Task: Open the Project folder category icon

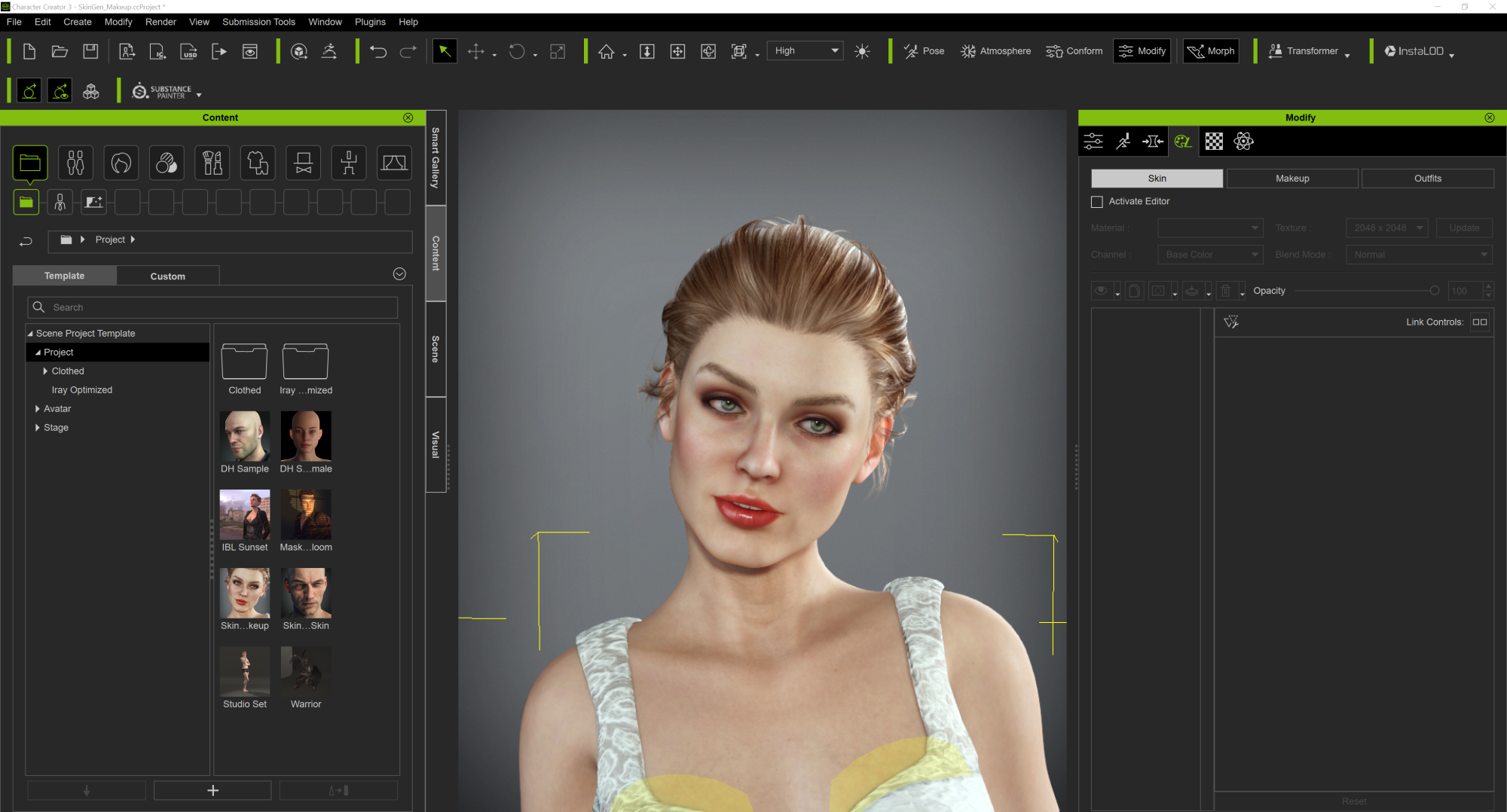Action: (x=30, y=163)
